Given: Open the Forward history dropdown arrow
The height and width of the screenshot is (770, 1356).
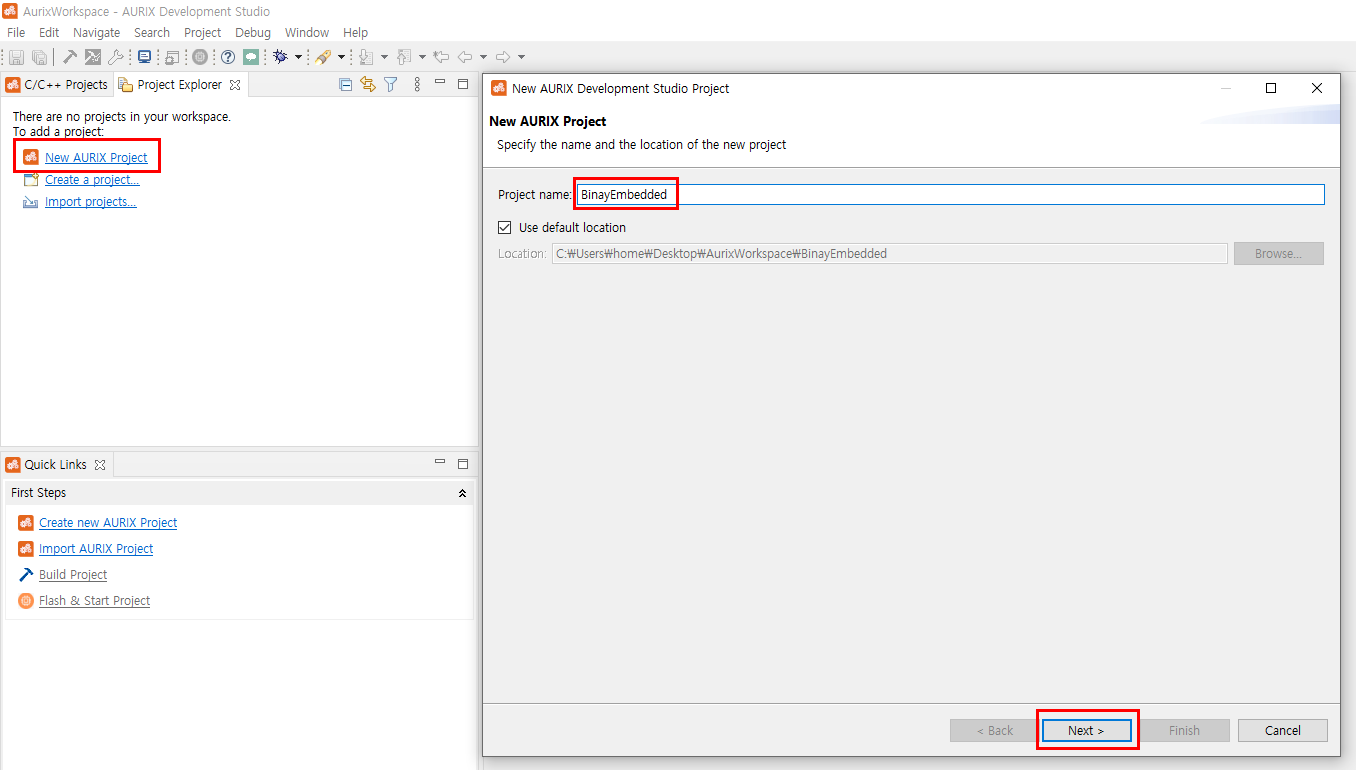Looking at the screenshot, I should pos(521,57).
